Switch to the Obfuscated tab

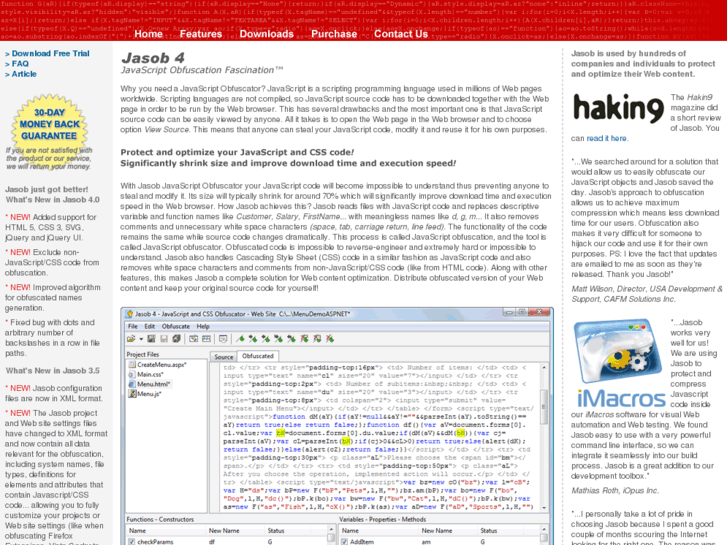pos(258,356)
